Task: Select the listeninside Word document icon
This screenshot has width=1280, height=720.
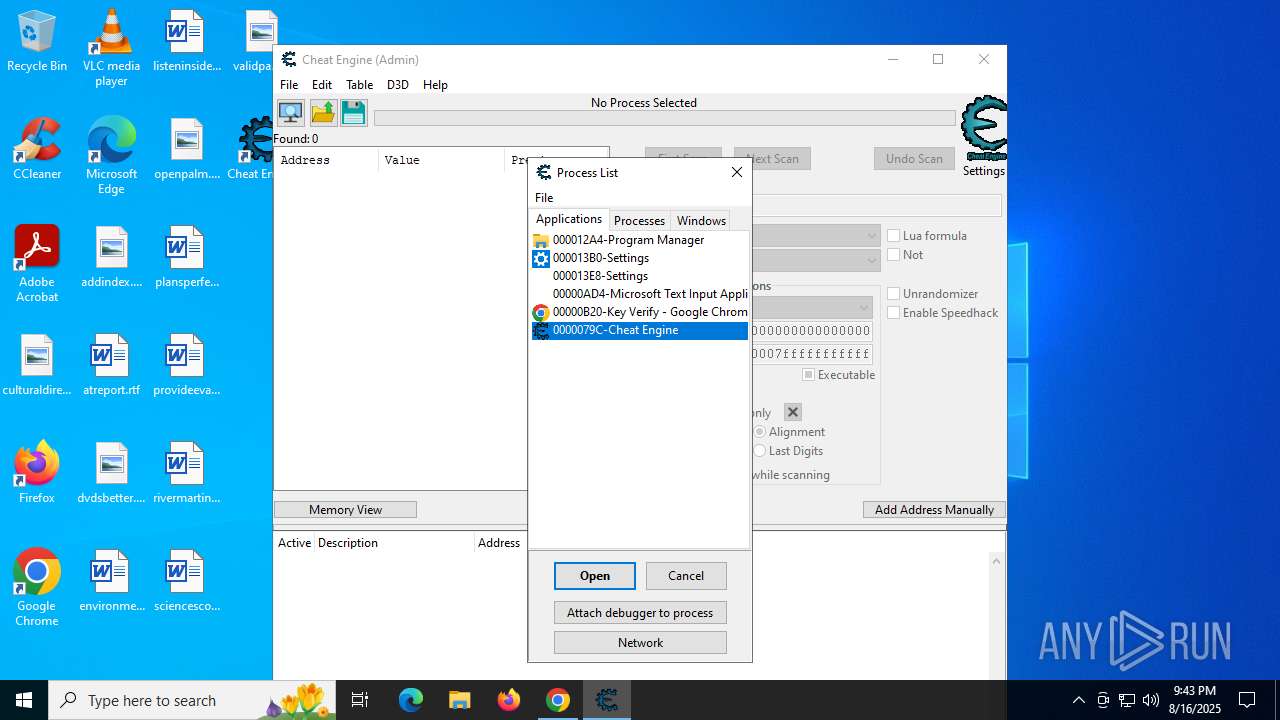Action: coord(186,41)
